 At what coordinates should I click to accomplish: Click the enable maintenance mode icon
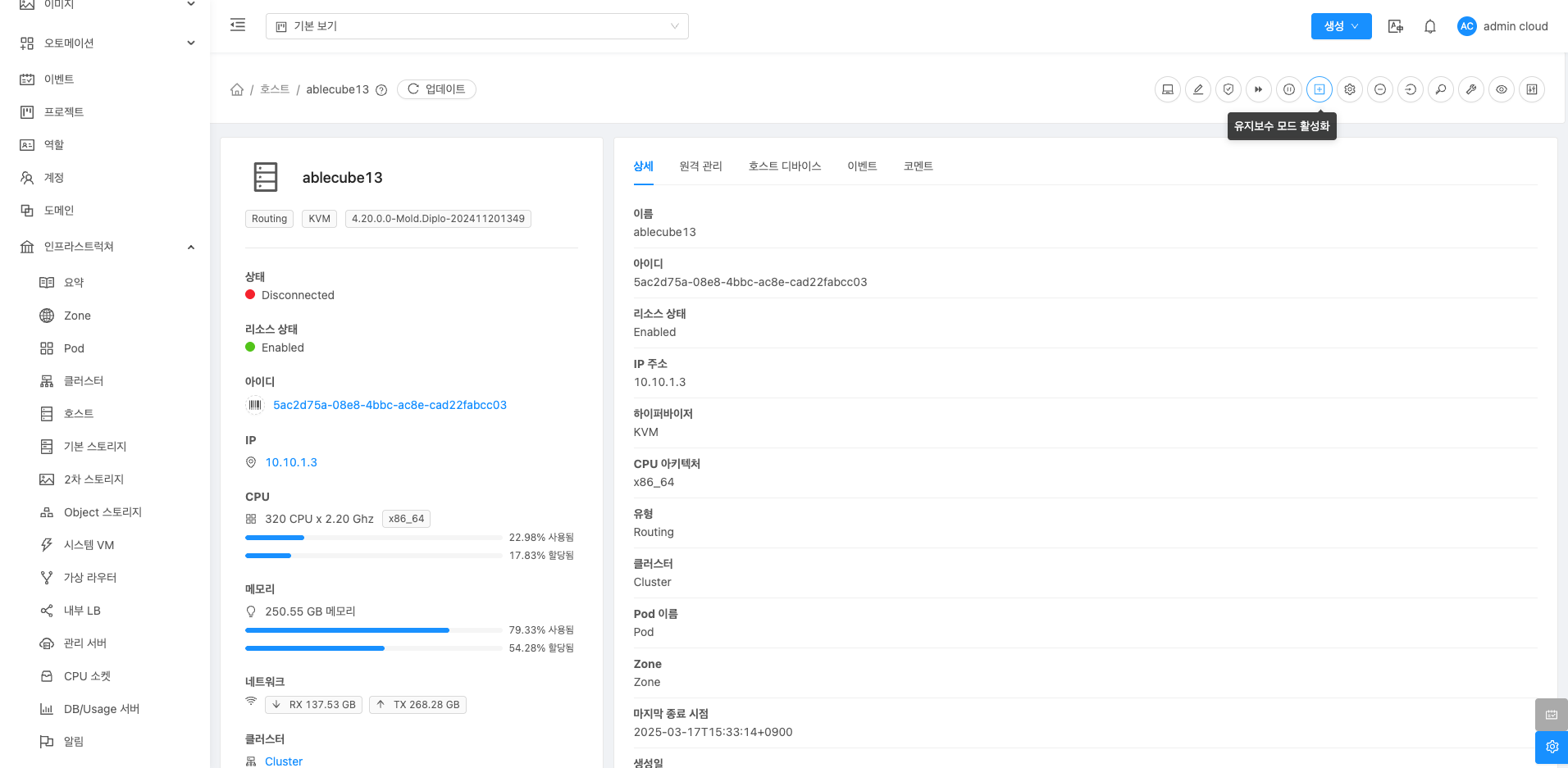(x=1319, y=89)
